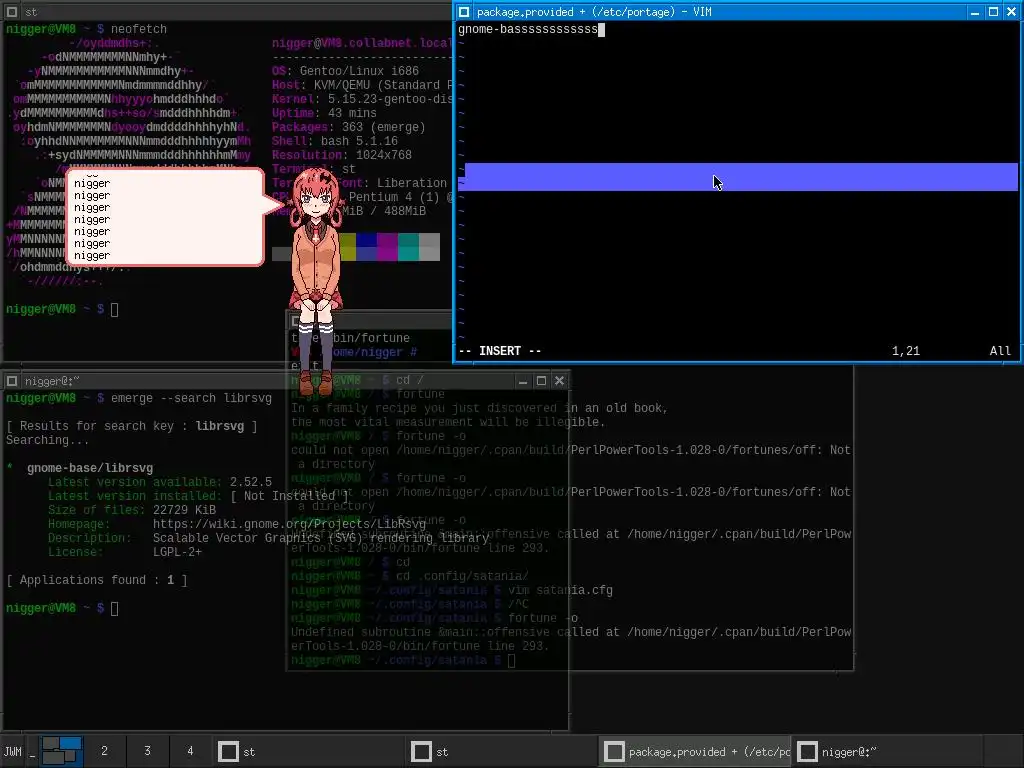Pick the blue color block in neofetch
This screenshot has width=1024, height=768.
pos(366,247)
